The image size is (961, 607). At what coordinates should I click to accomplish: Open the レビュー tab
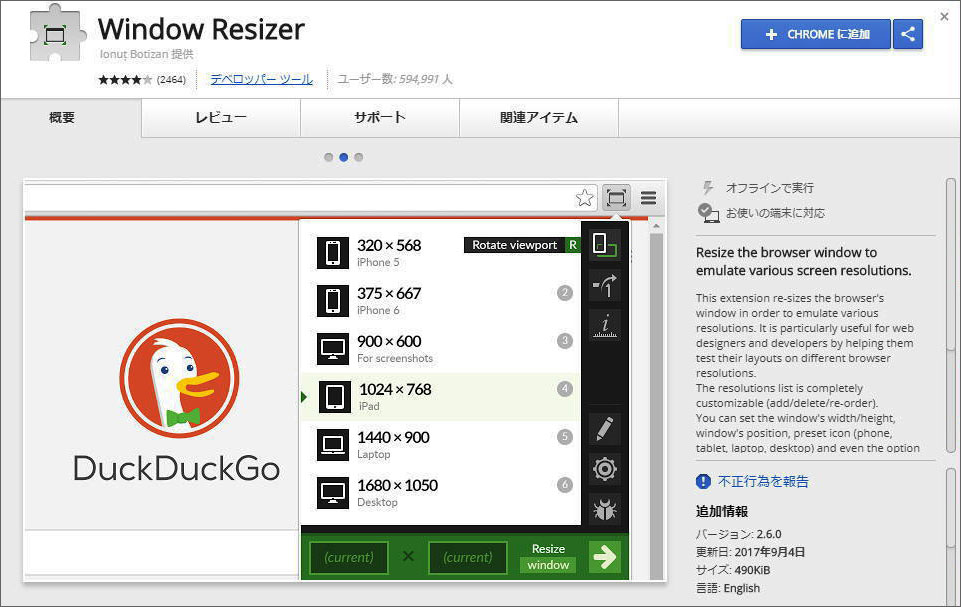(221, 118)
